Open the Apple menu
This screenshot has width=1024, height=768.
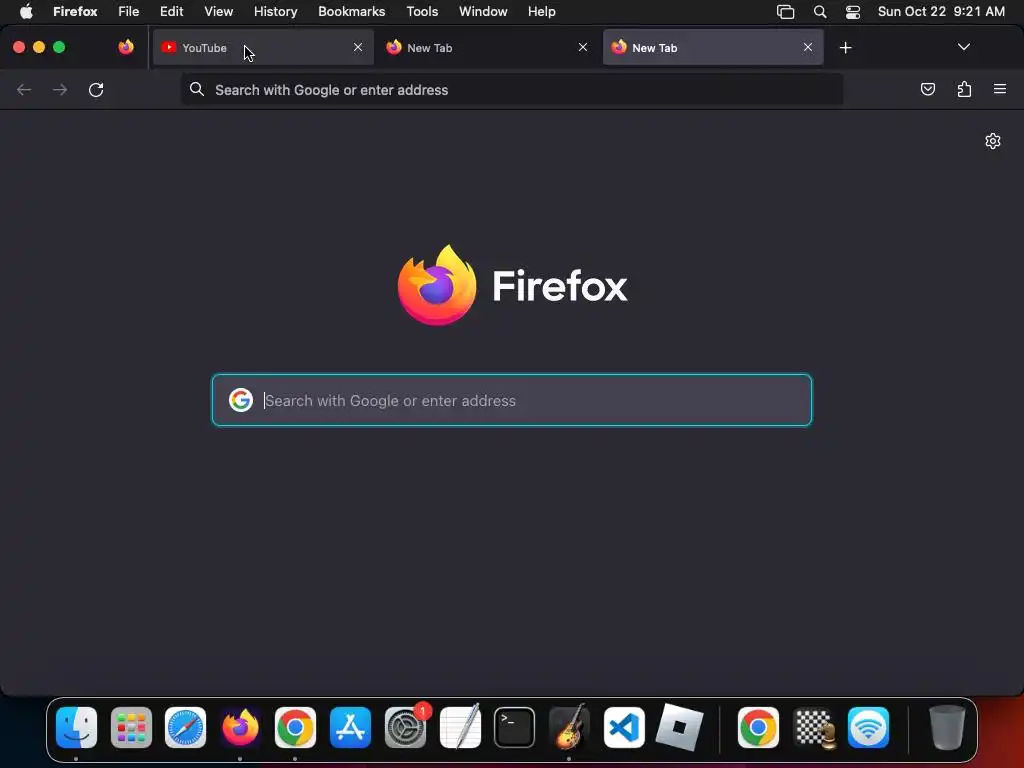click(x=26, y=11)
